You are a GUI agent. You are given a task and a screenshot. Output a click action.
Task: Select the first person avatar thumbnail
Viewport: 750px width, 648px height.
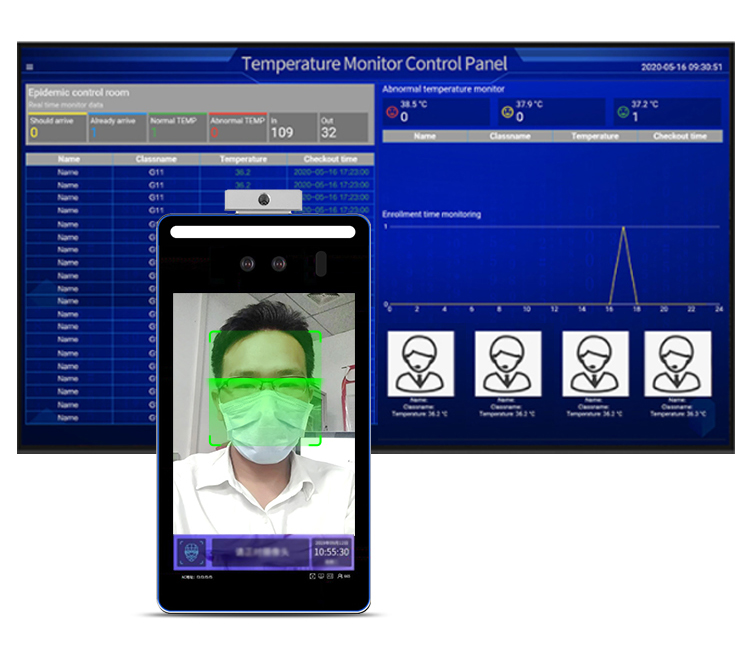(x=420, y=364)
